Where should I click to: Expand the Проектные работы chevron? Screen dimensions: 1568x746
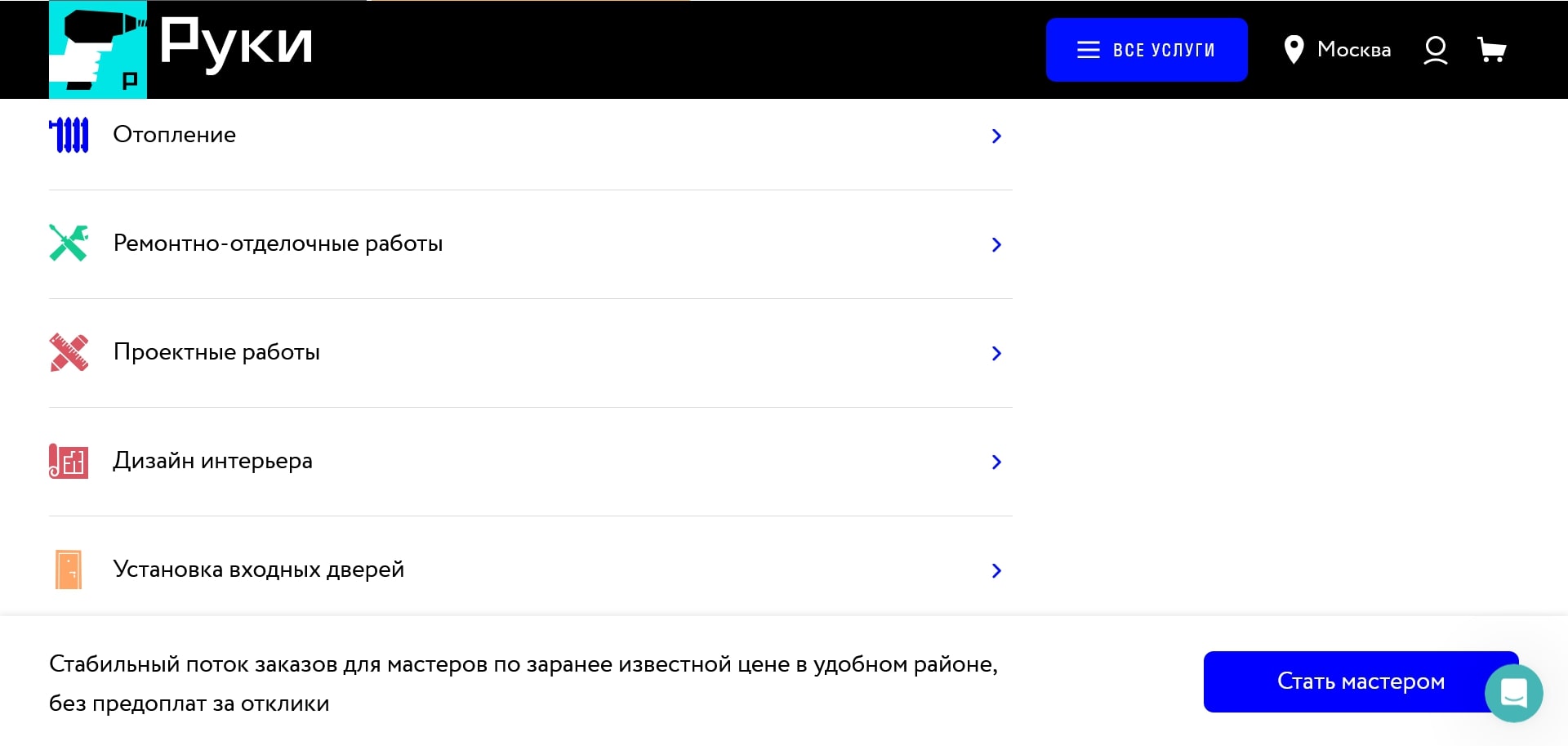tap(996, 353)
